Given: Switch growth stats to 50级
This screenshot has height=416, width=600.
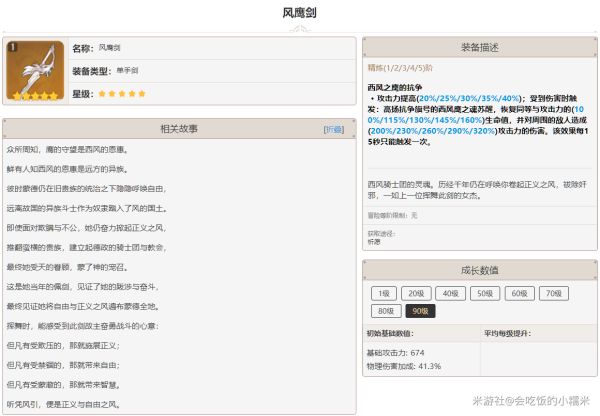Looking at the screenshot, I should [484, 293].
